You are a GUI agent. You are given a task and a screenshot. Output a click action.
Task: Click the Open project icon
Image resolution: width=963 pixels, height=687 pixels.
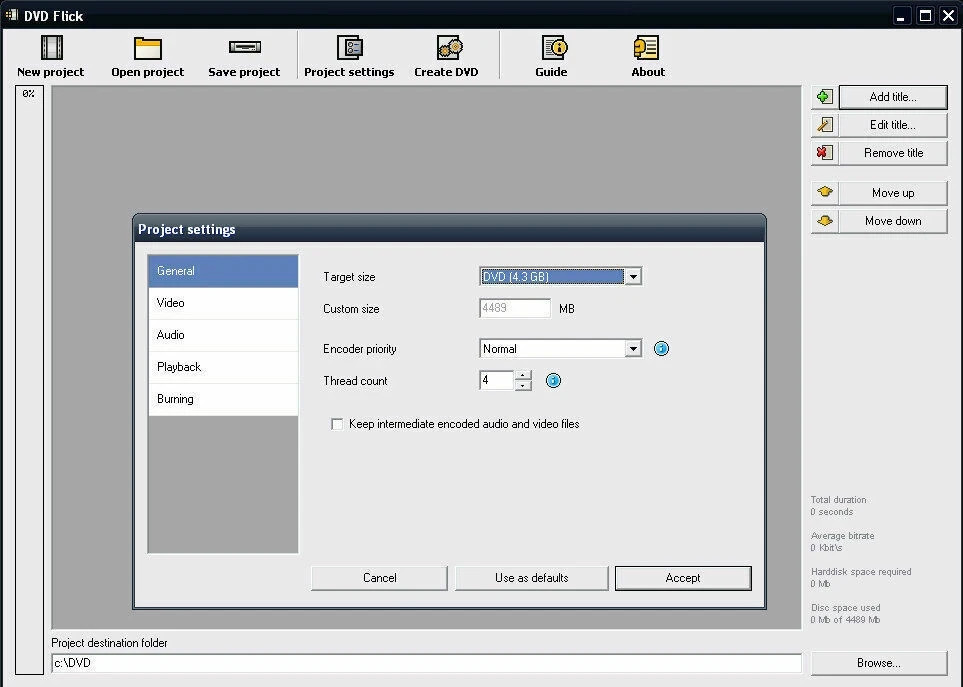tap(147, 54)
